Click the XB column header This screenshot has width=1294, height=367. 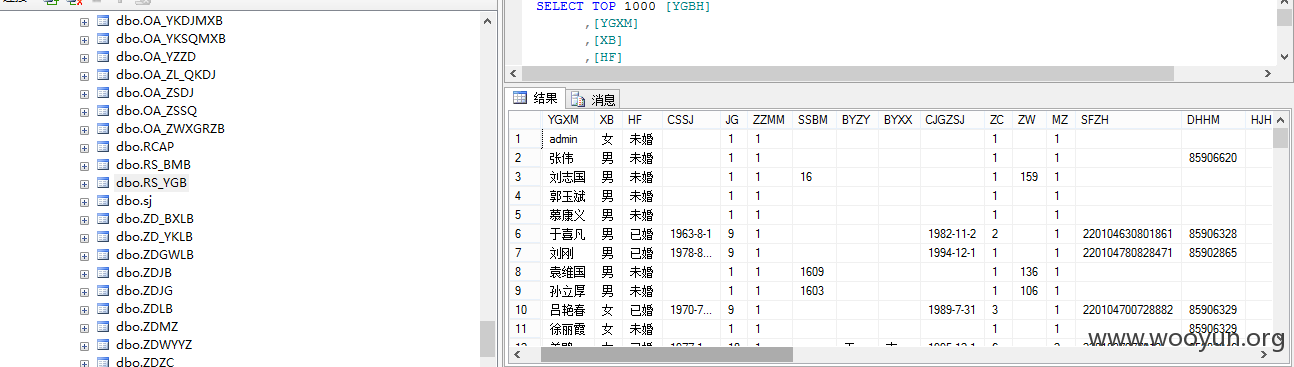[x=608, y=120]
